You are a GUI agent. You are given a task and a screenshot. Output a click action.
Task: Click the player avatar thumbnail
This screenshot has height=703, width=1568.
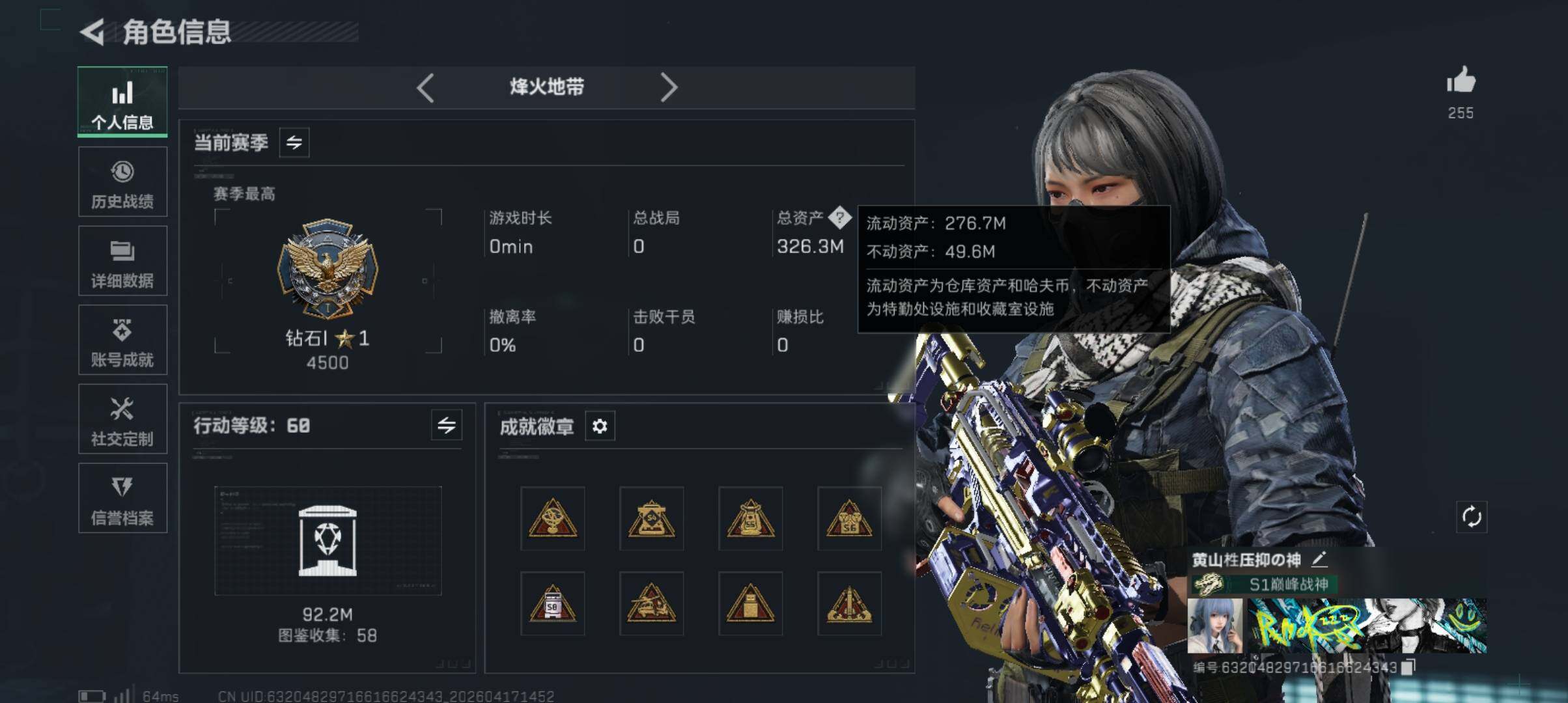point(1215,626)
